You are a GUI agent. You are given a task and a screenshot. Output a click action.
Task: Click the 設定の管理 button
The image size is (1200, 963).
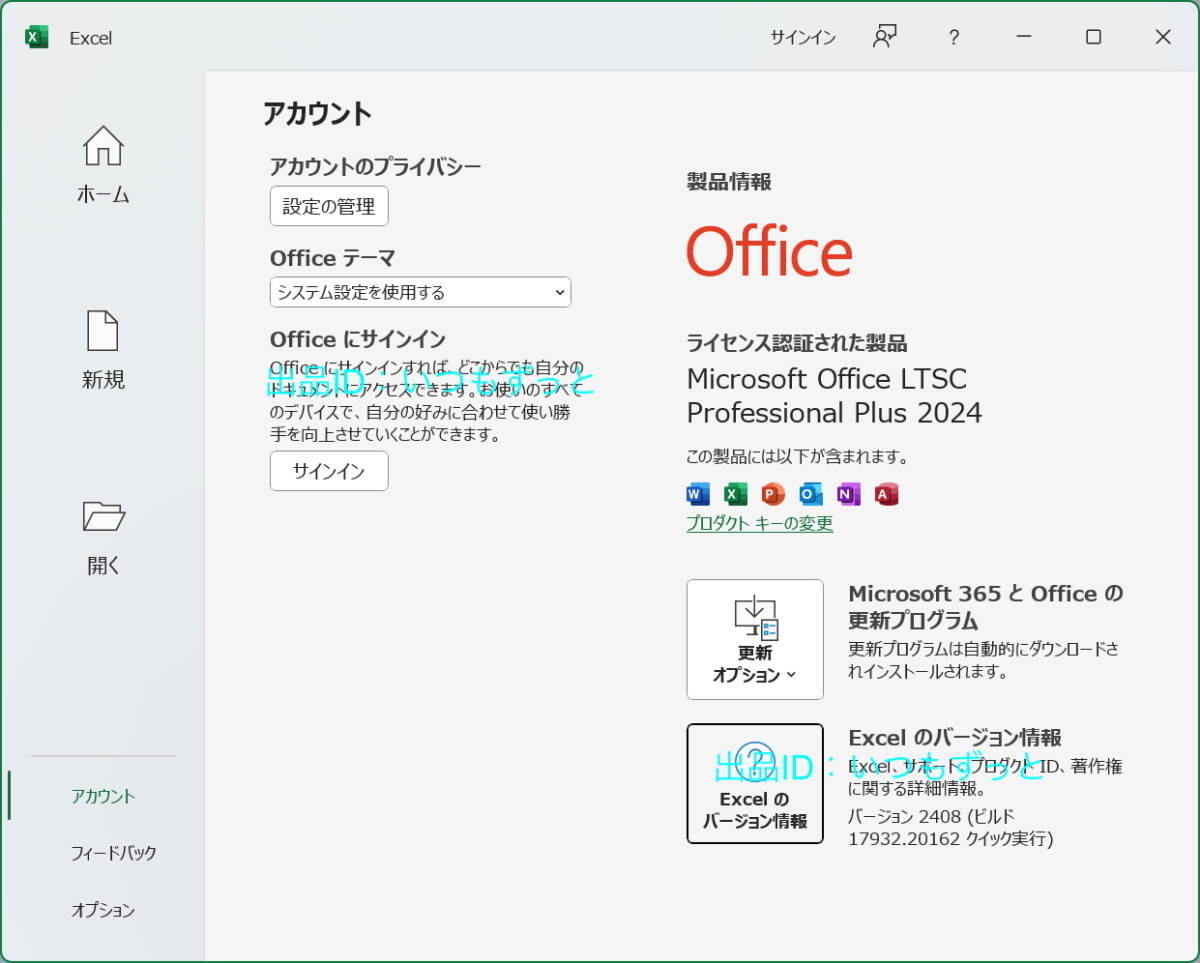coord(329,207)
